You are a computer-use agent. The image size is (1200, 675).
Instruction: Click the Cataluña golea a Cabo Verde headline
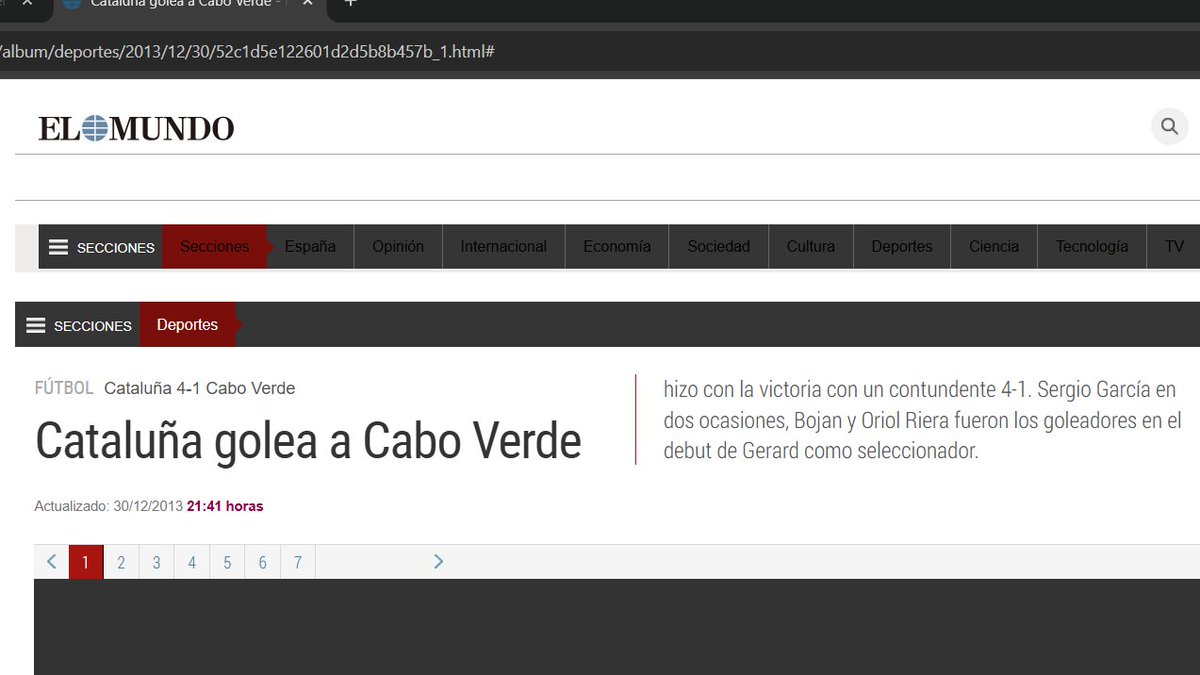tap(308, 441)
